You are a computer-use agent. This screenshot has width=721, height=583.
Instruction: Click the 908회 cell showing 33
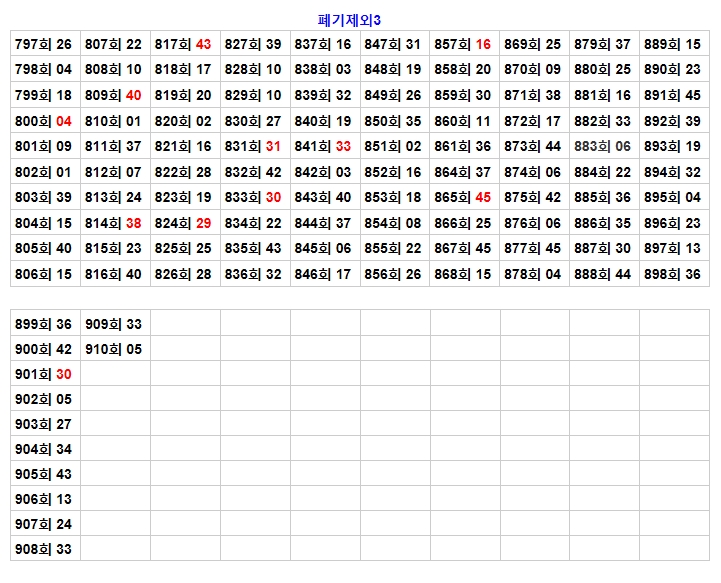45,549
